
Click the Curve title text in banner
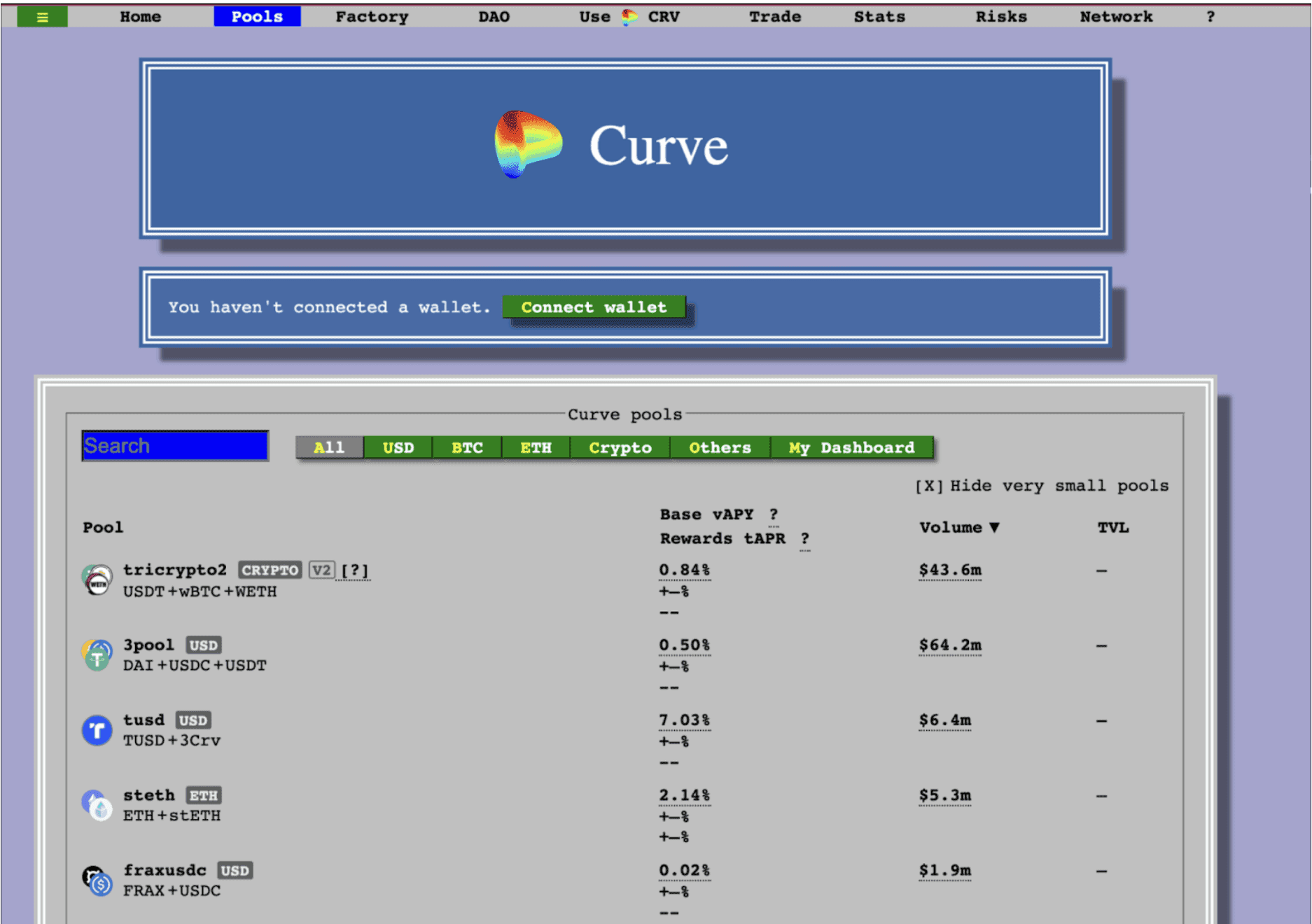pos(658,146)
